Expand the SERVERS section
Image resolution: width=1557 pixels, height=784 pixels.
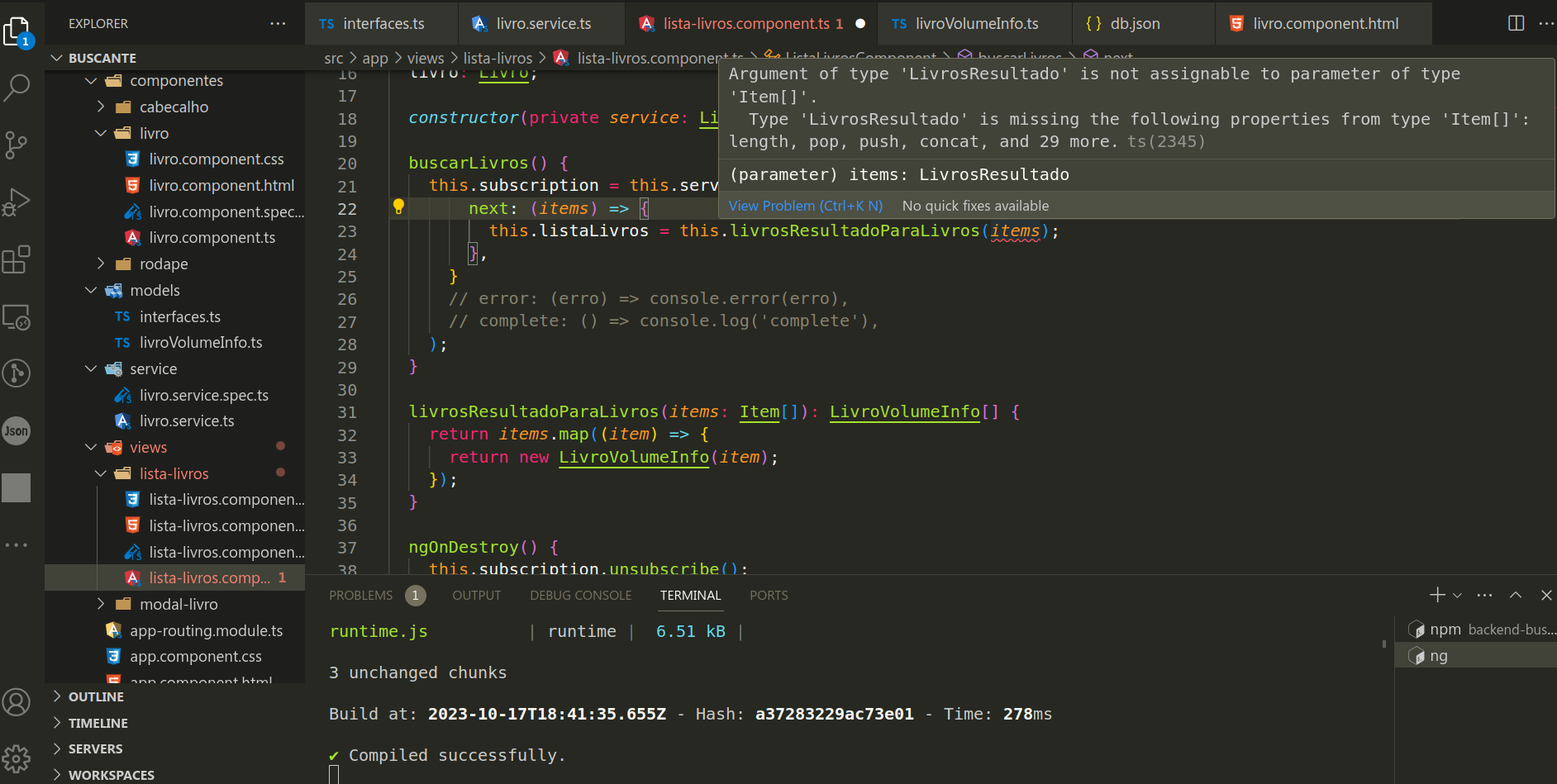175,748
